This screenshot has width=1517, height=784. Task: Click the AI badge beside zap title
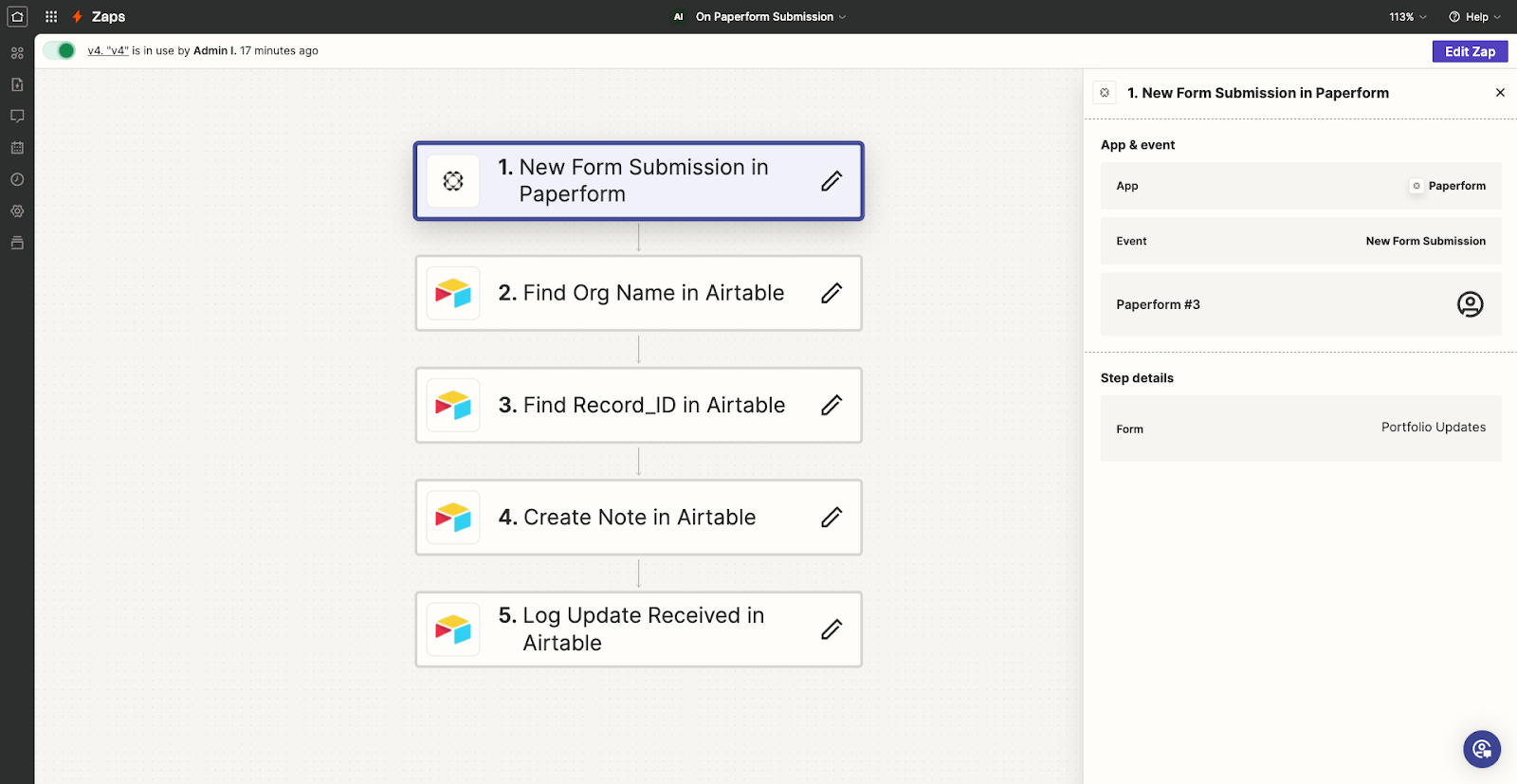click(678, 17)
